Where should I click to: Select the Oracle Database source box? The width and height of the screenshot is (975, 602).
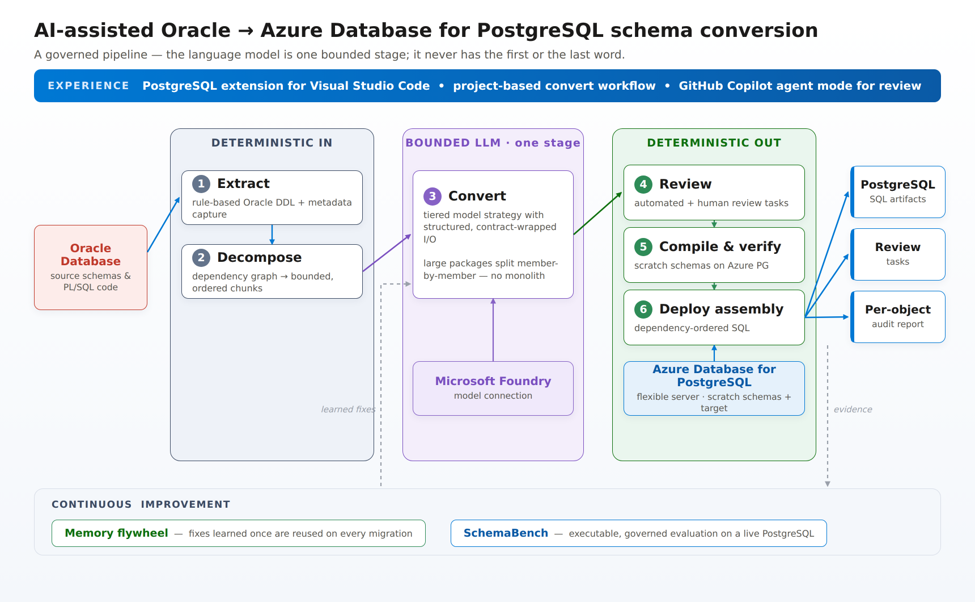(91, 267)
